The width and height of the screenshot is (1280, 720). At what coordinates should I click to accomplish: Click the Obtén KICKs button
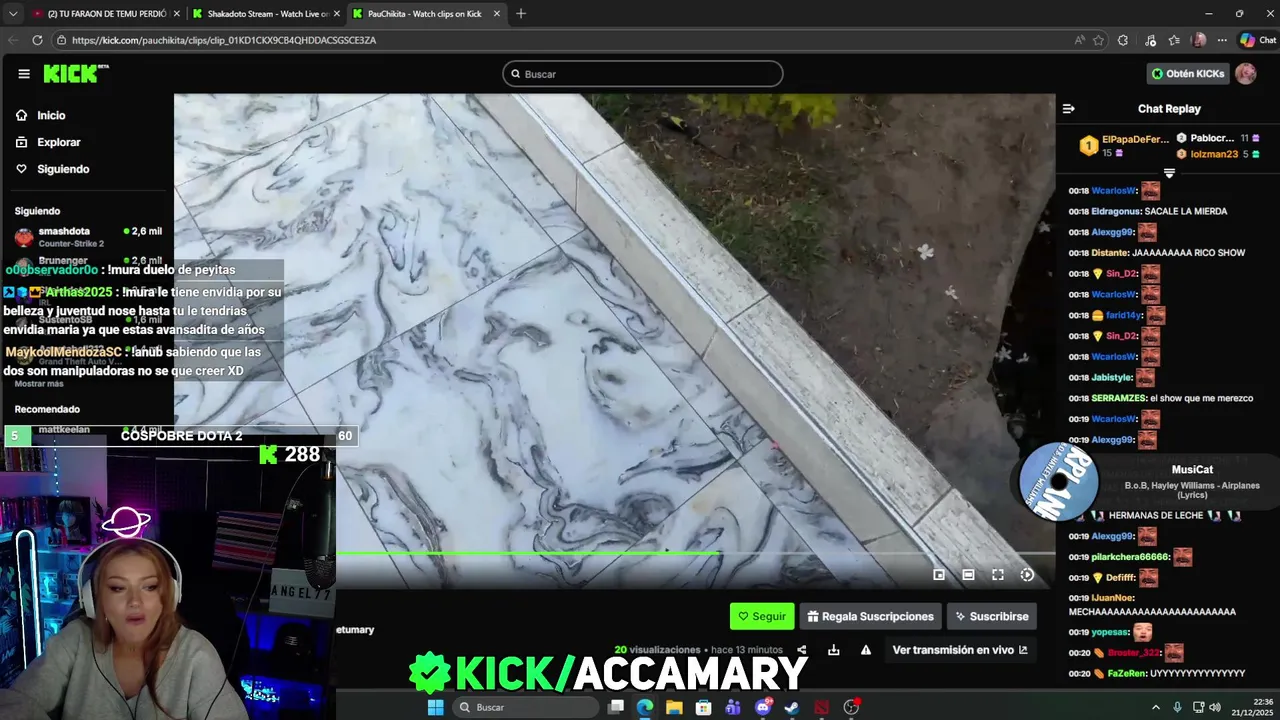pos(1187,74)
